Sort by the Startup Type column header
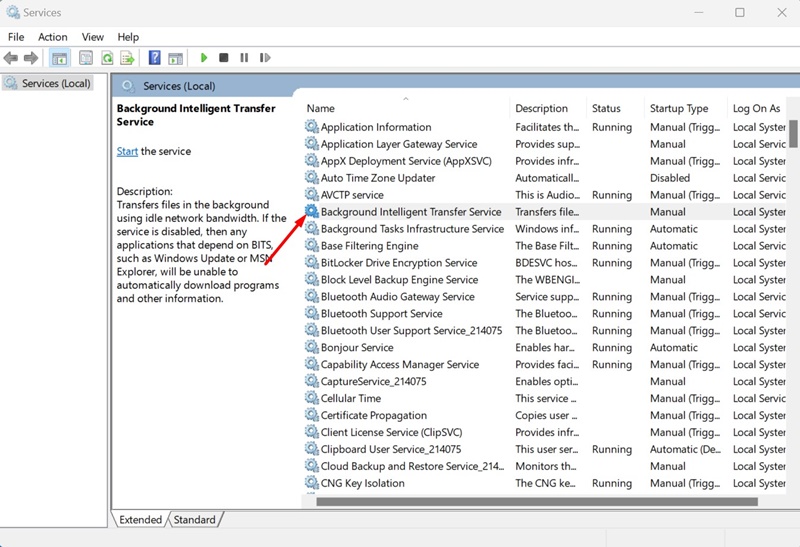This screenshot has height=547, width=800. 679,108
